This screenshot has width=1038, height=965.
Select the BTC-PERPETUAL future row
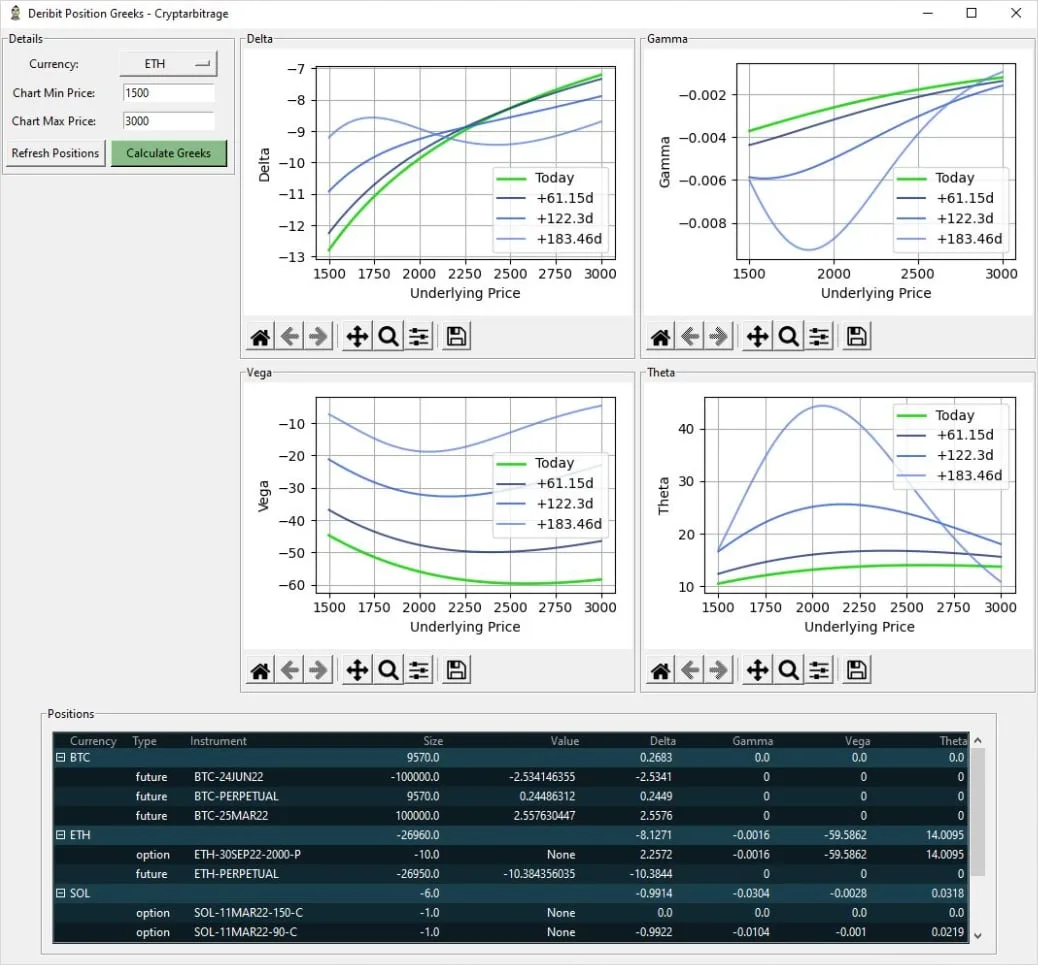point(510,796)
